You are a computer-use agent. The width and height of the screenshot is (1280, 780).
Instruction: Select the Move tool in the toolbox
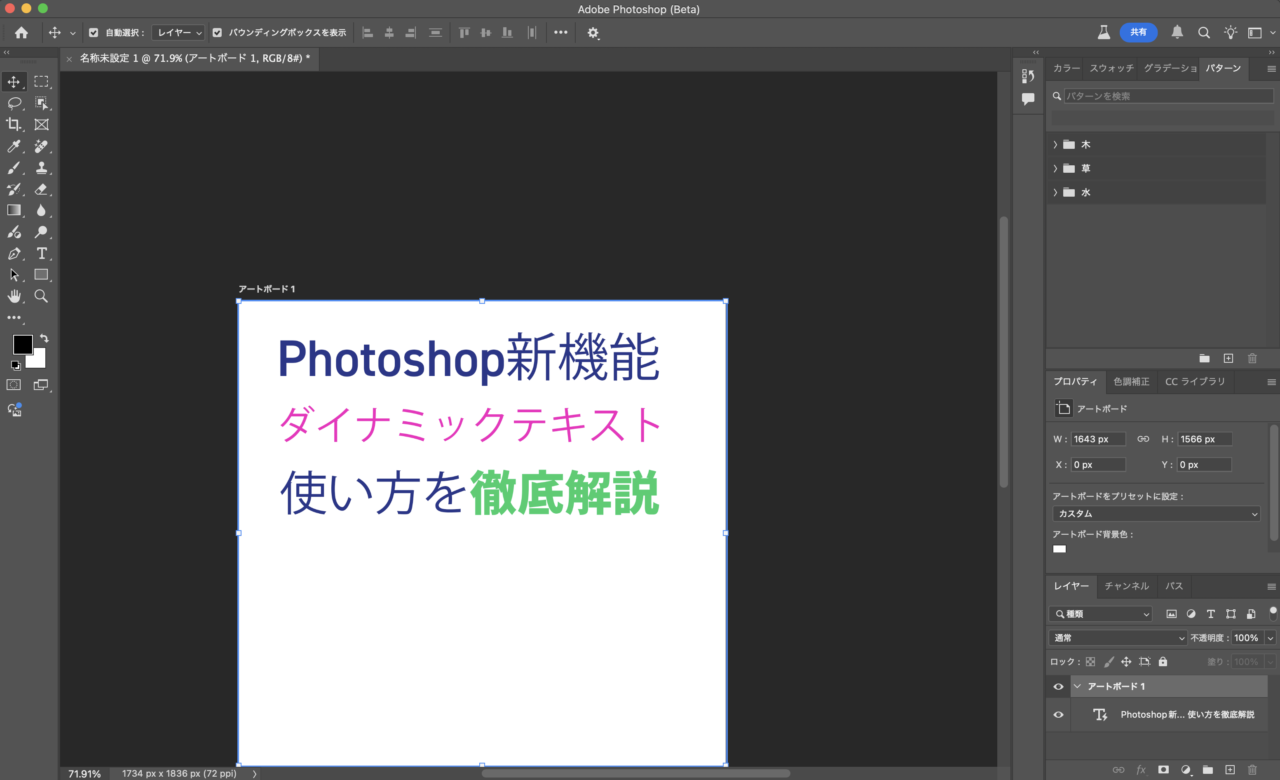pyautogui.click(x=14, y=82)
